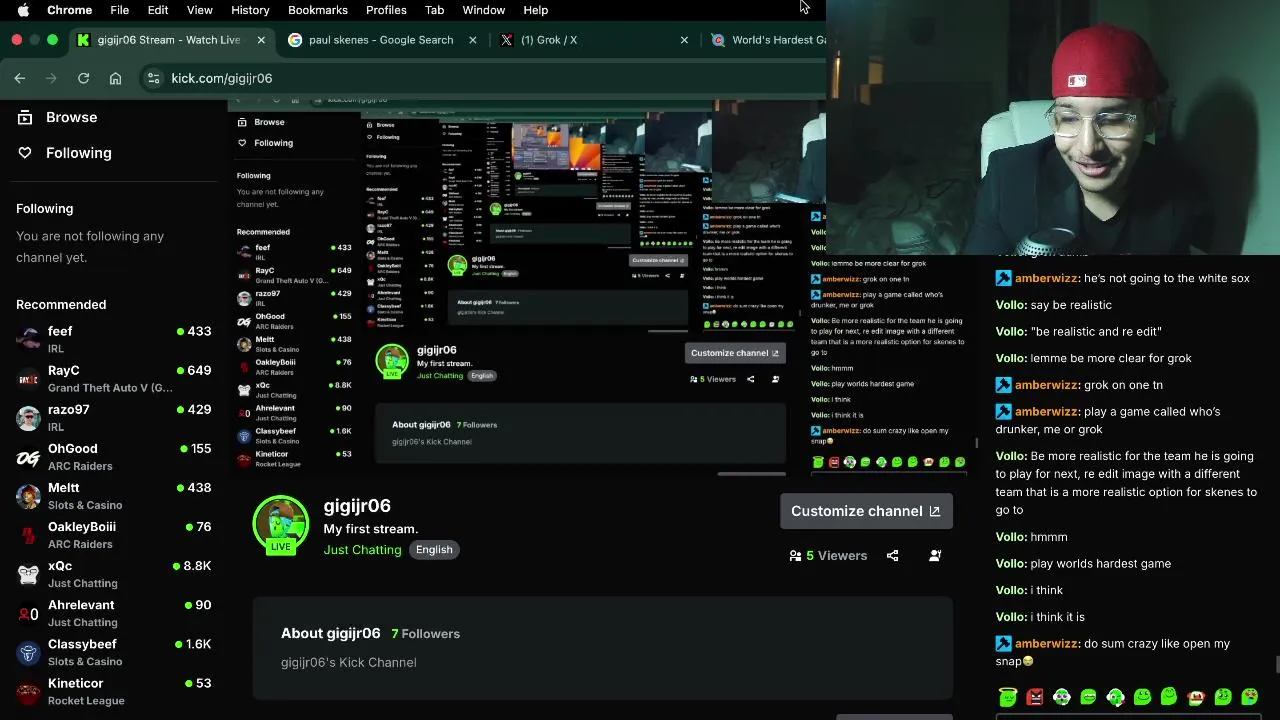
Task: Open the OhGood recommended channel
Action: pos(114,456)
